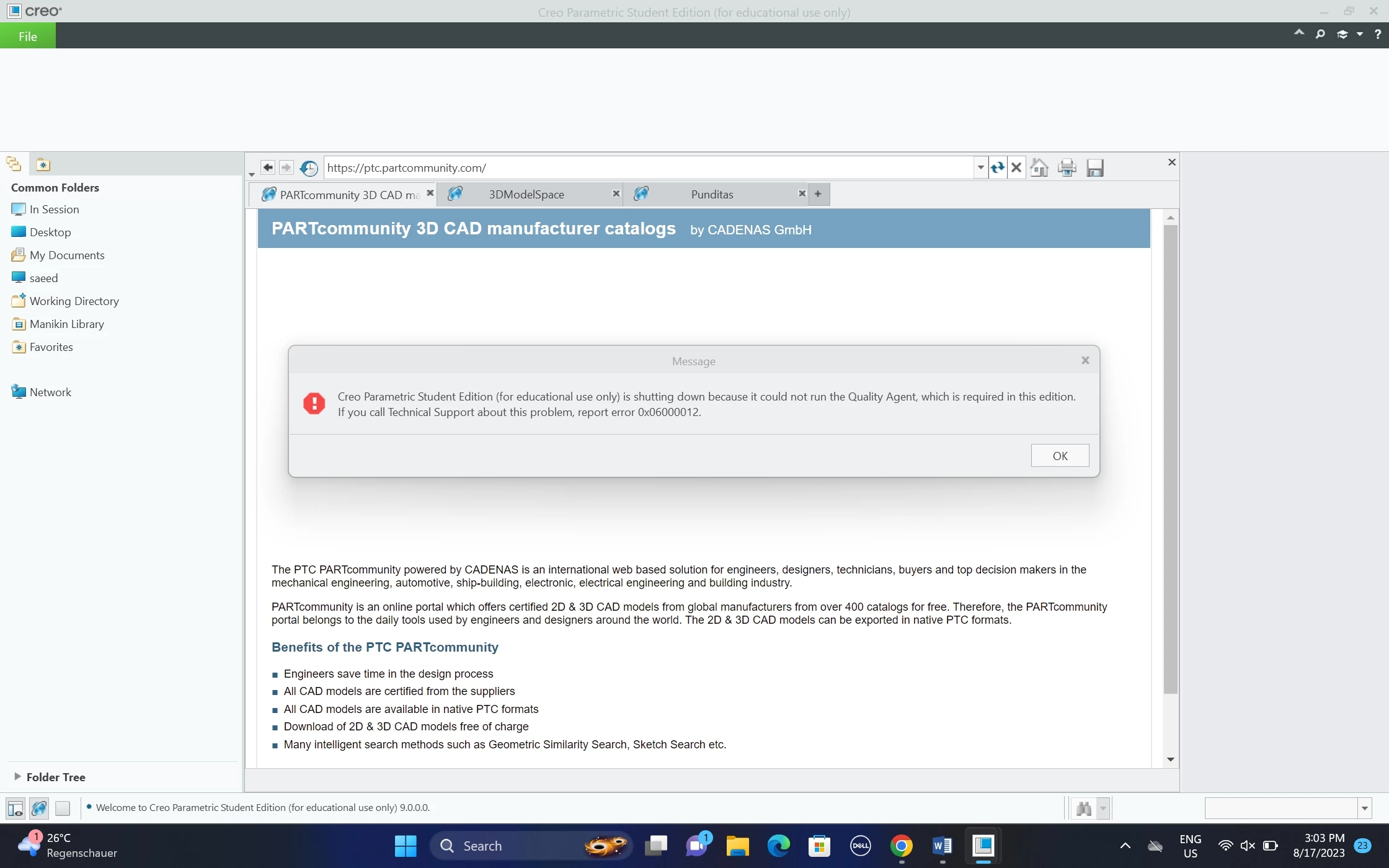
Task: Click the browser home icon
Action: pyautogui.click(x=1039, y=167)
